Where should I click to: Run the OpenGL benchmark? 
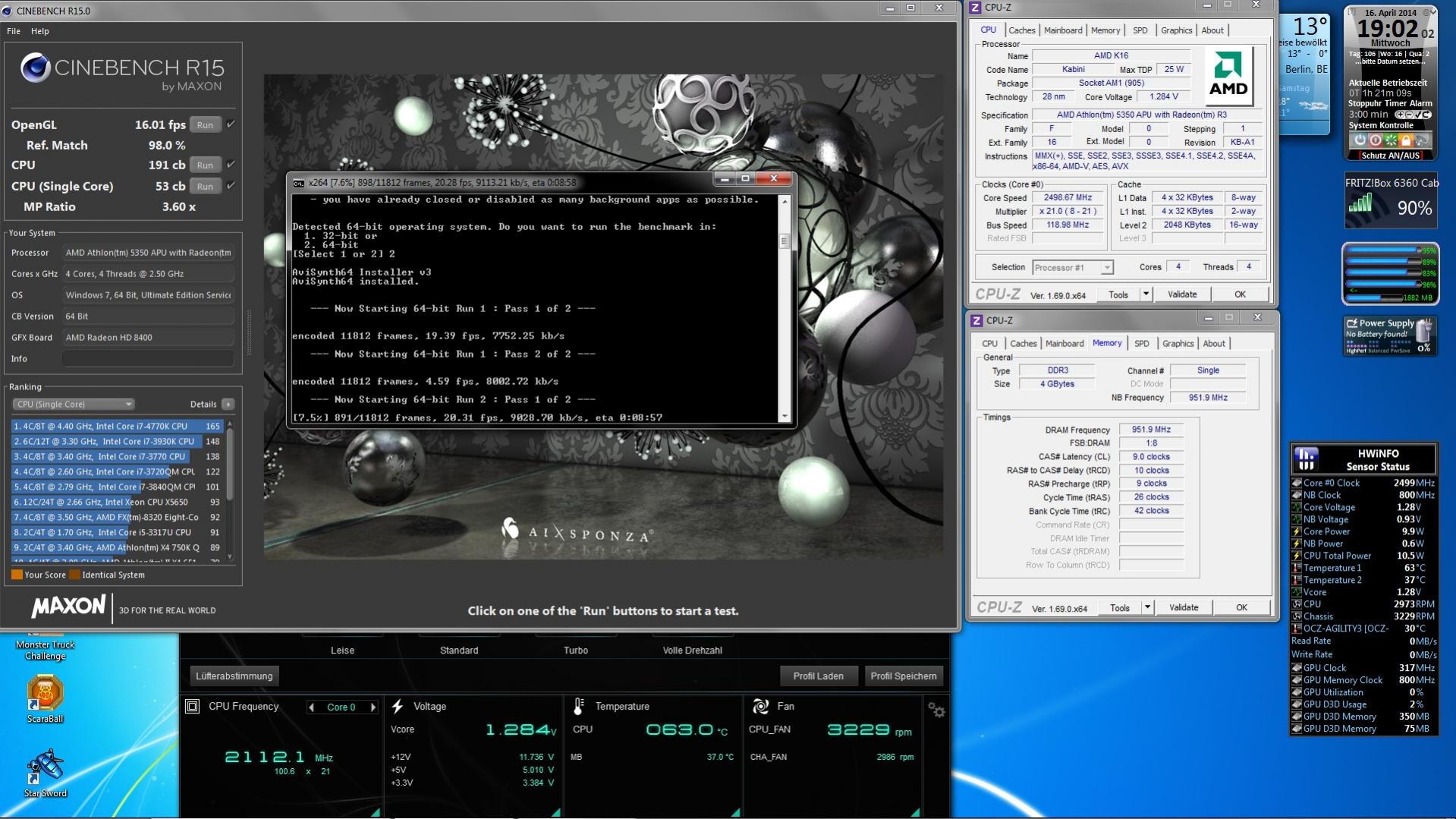205,124
